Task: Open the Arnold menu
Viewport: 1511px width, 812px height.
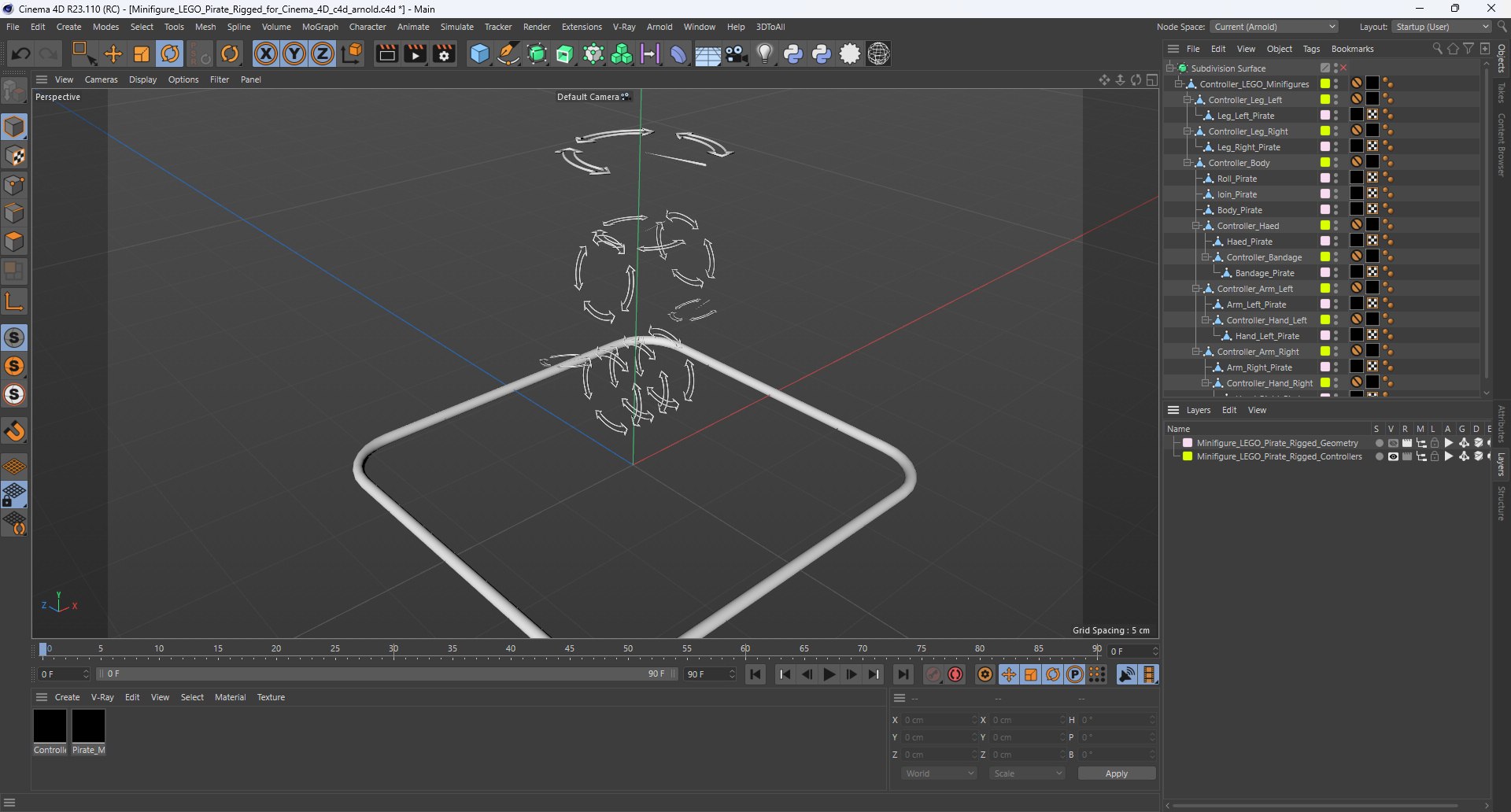Action: pos(659,27)
